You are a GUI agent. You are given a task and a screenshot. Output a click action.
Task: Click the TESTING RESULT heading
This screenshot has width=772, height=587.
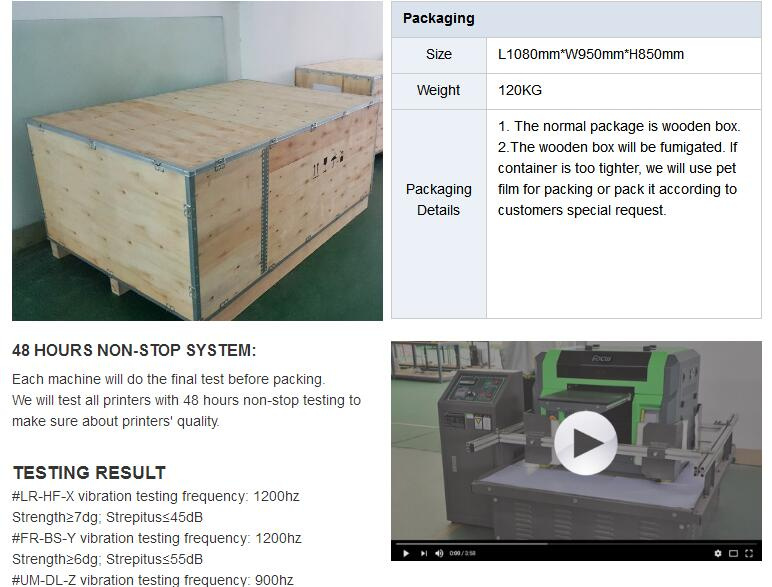pos(89,472)
